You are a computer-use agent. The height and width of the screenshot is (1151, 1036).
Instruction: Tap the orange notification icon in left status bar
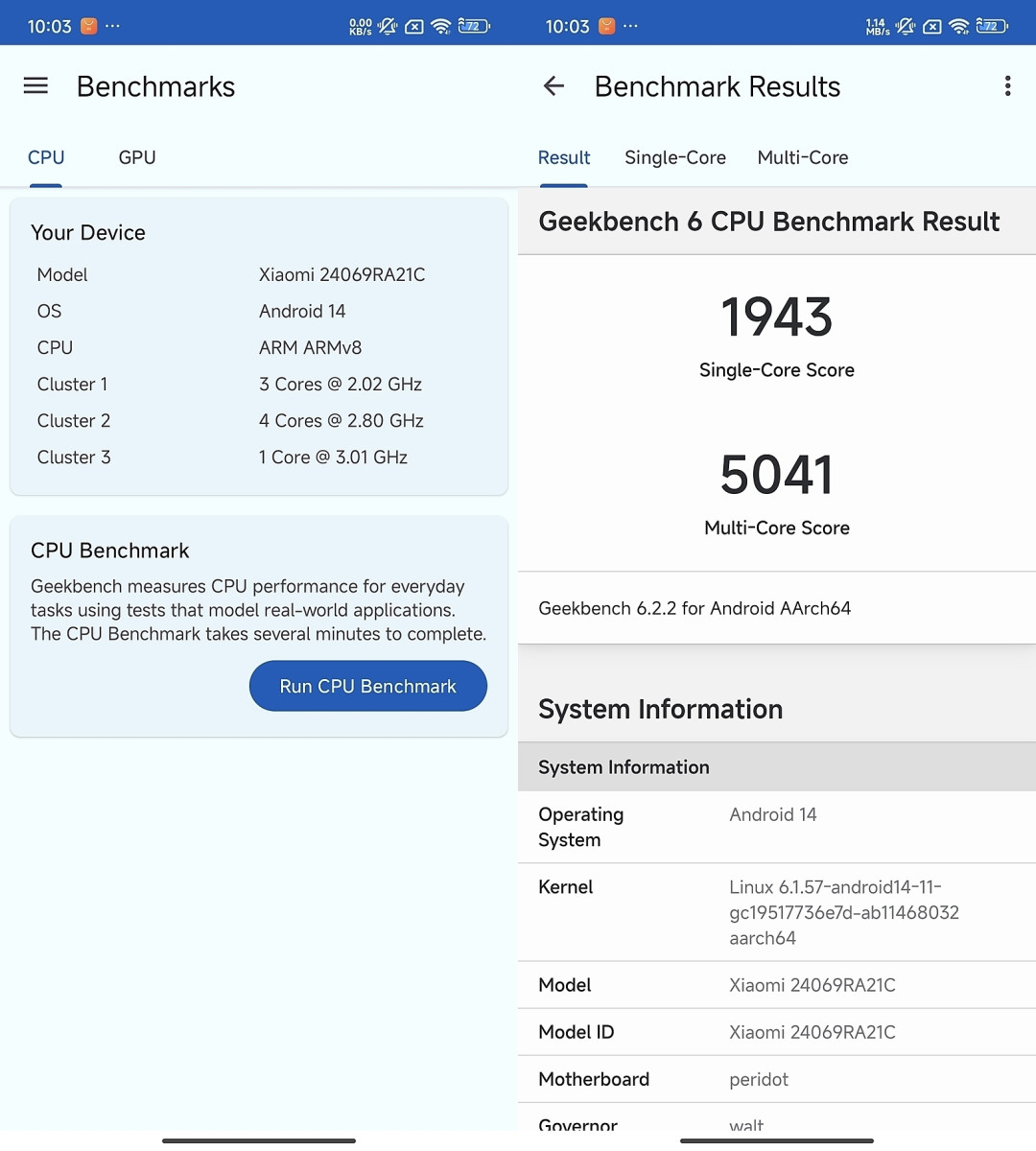89,26
